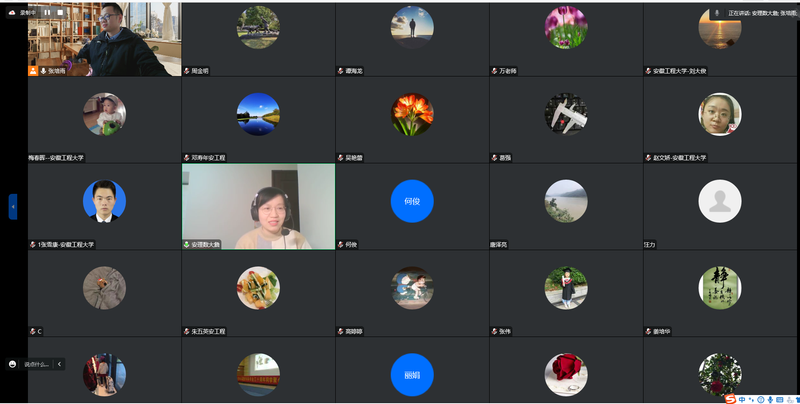
Task: Toggle Chinese input mode 中 icon
Action: (x=741, y=397)
